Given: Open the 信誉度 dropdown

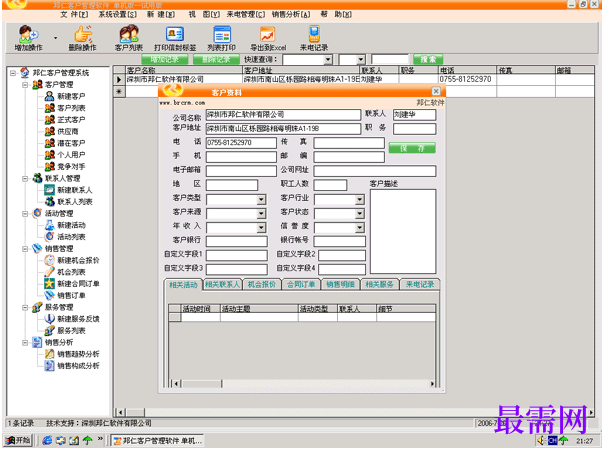Looking at the screenshot, I should click(359, 228).
